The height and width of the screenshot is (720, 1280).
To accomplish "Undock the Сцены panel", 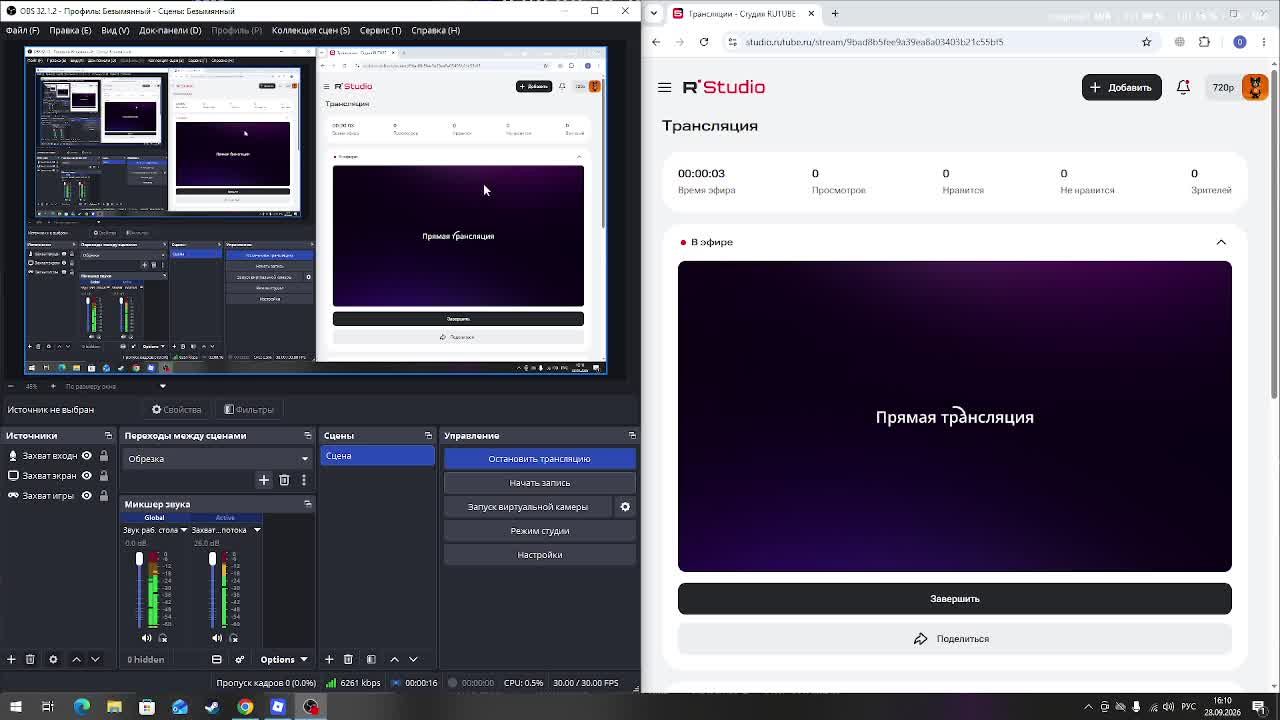I will click(x=428, y=436).
